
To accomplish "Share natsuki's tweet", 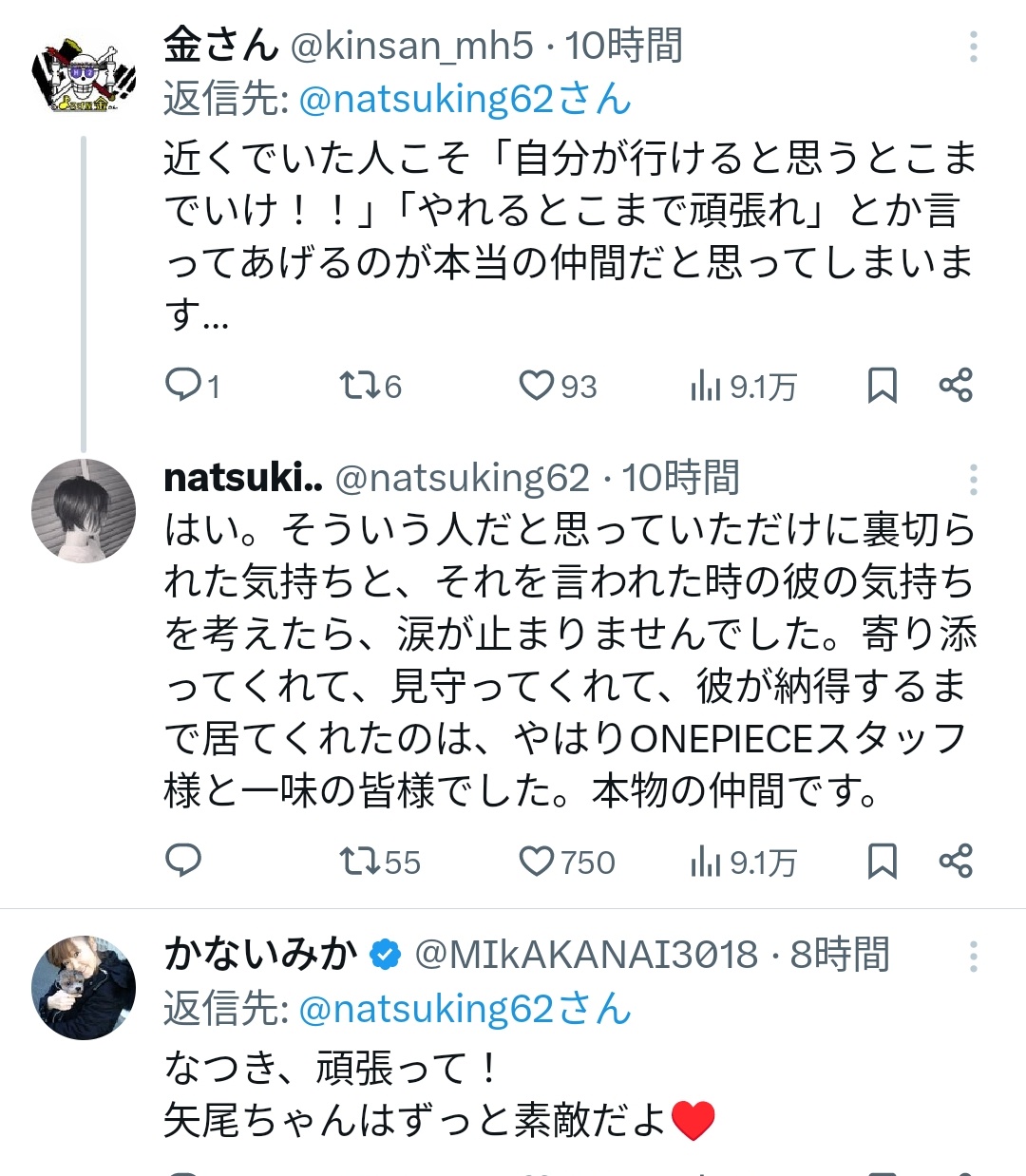I will [955, 861].
